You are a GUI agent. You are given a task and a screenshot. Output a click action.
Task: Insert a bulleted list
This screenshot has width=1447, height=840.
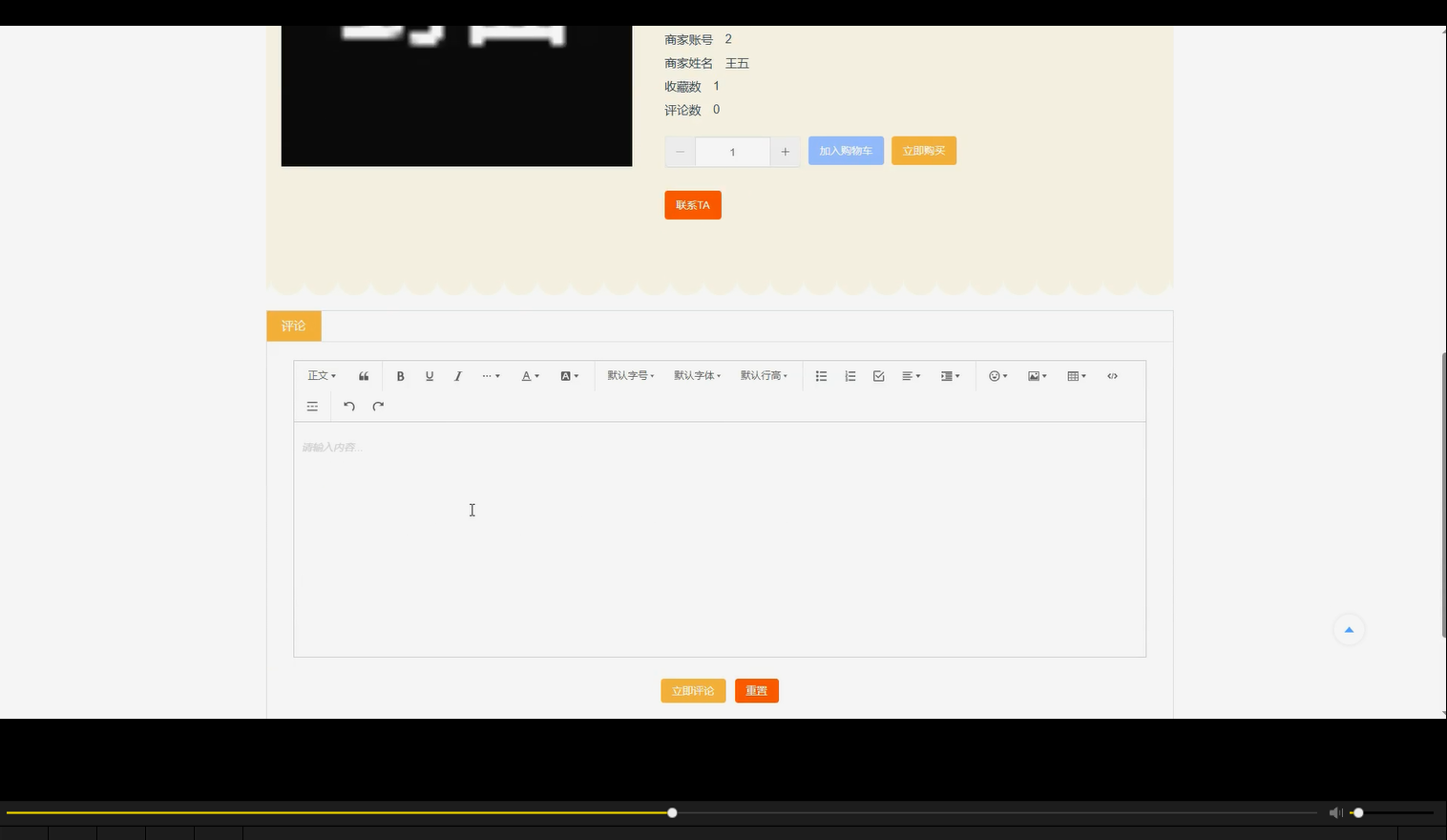click(821, 376)
